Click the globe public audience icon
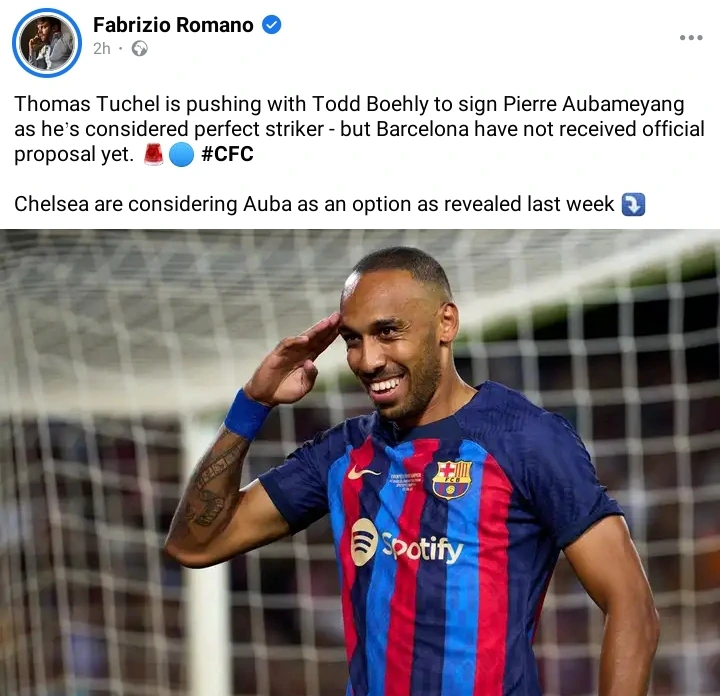 140,48
